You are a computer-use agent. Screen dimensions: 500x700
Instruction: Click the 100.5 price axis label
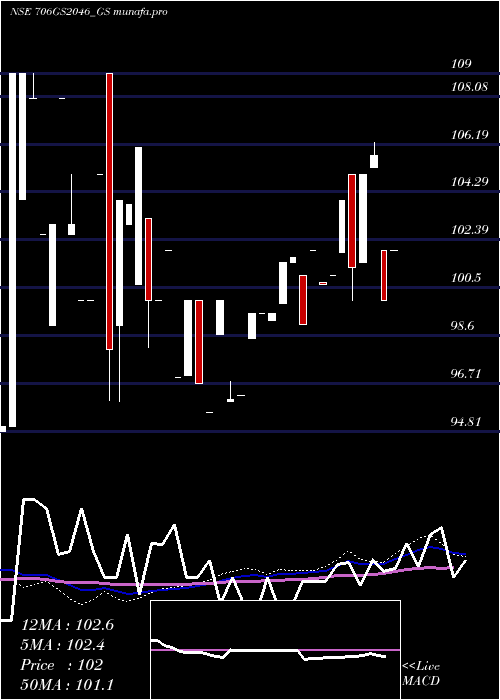point(466,278)
